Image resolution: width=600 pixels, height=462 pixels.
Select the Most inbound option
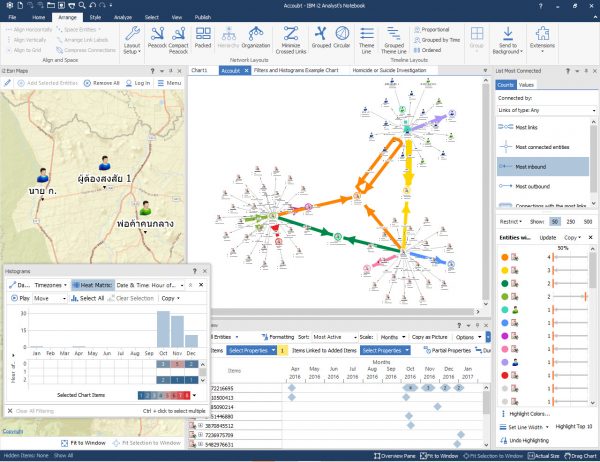click(543, 167)
